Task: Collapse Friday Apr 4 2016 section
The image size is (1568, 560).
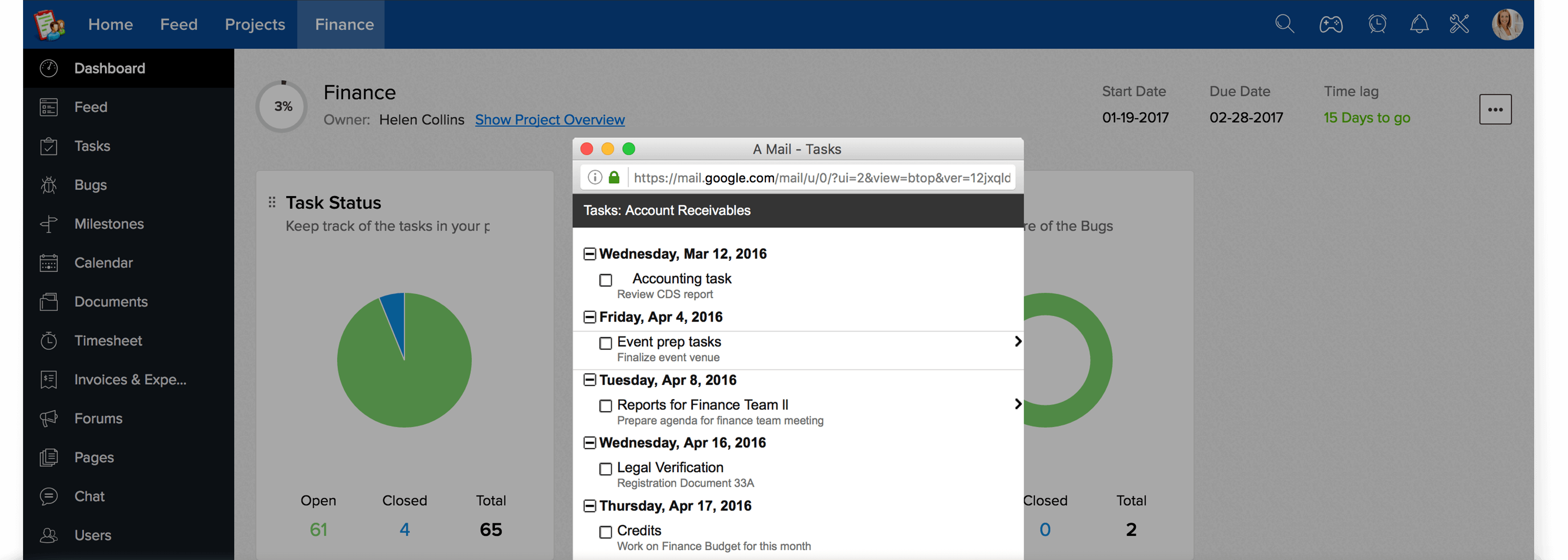Action: point(589,317)
